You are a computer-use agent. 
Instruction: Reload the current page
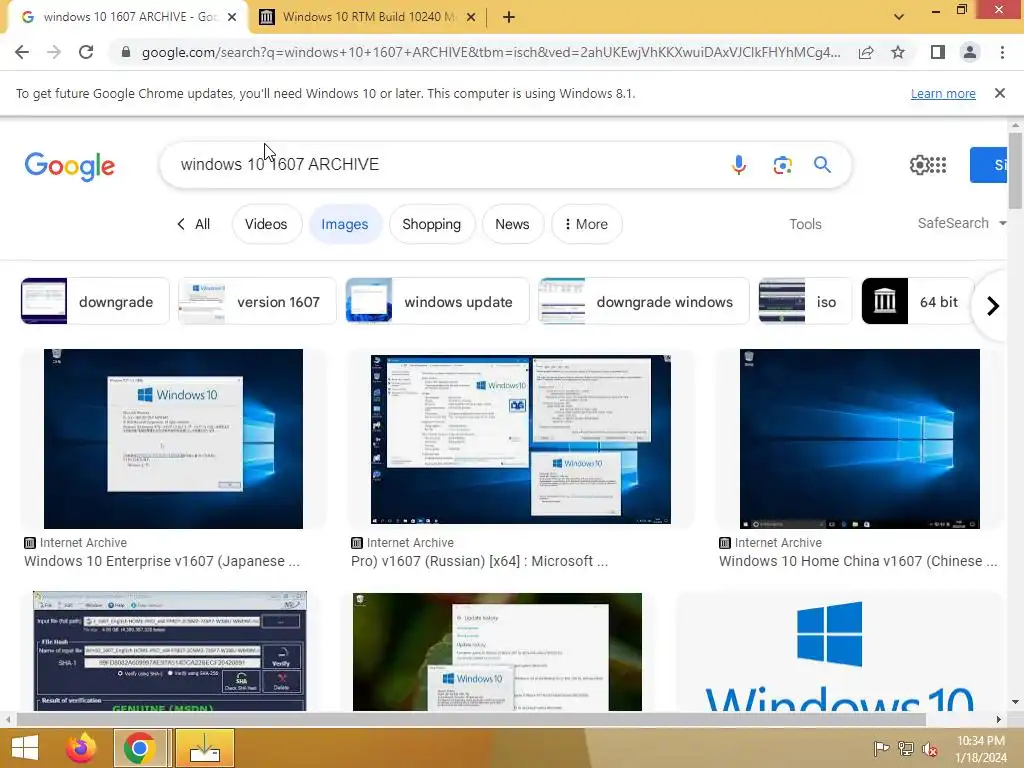[86, 52]
